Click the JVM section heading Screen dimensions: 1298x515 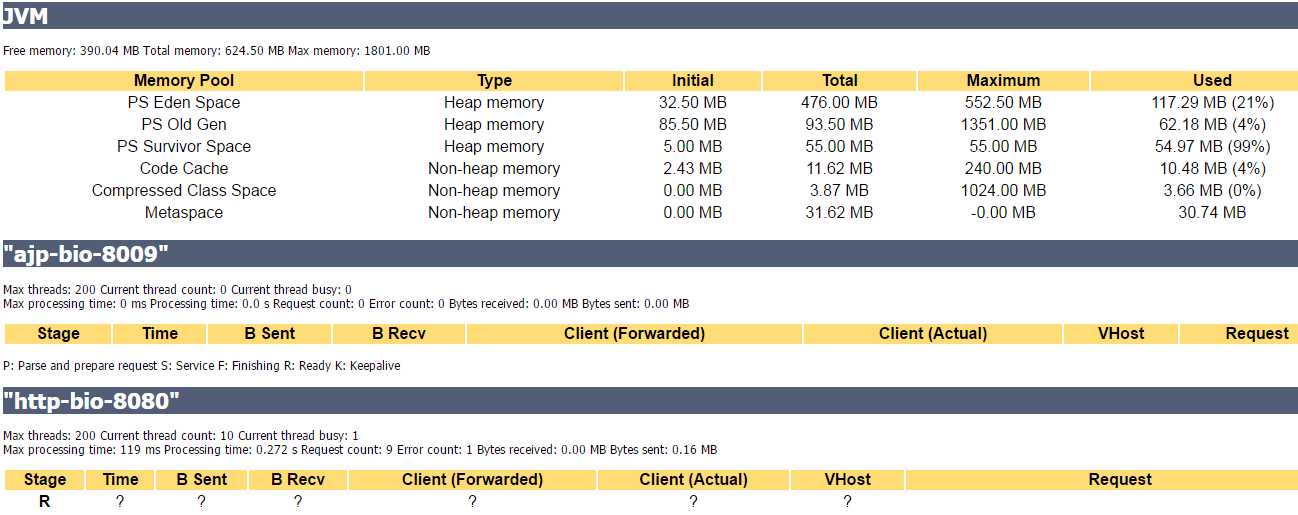coord(26,16)
